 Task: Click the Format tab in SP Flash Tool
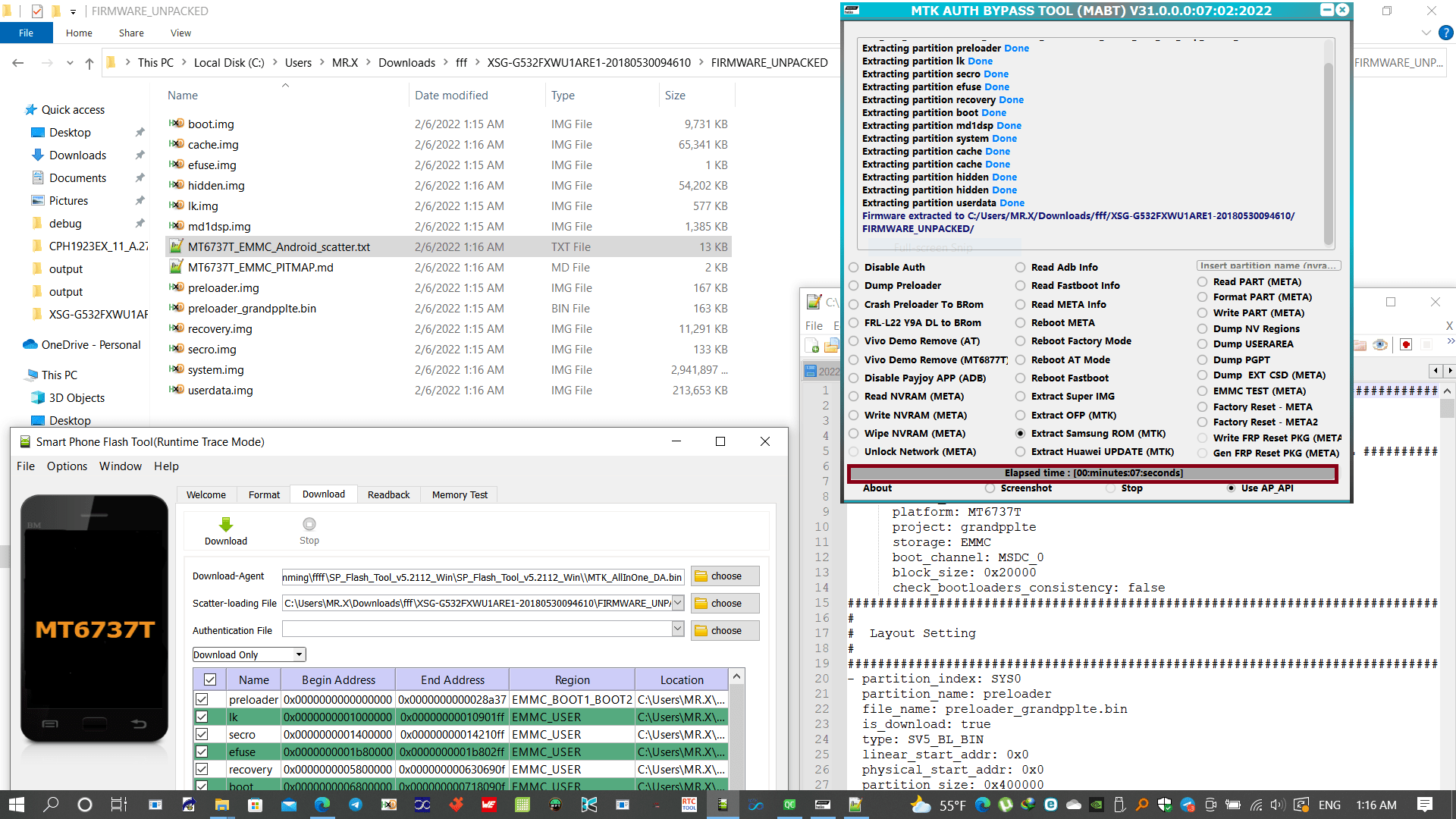pos(263,494)
